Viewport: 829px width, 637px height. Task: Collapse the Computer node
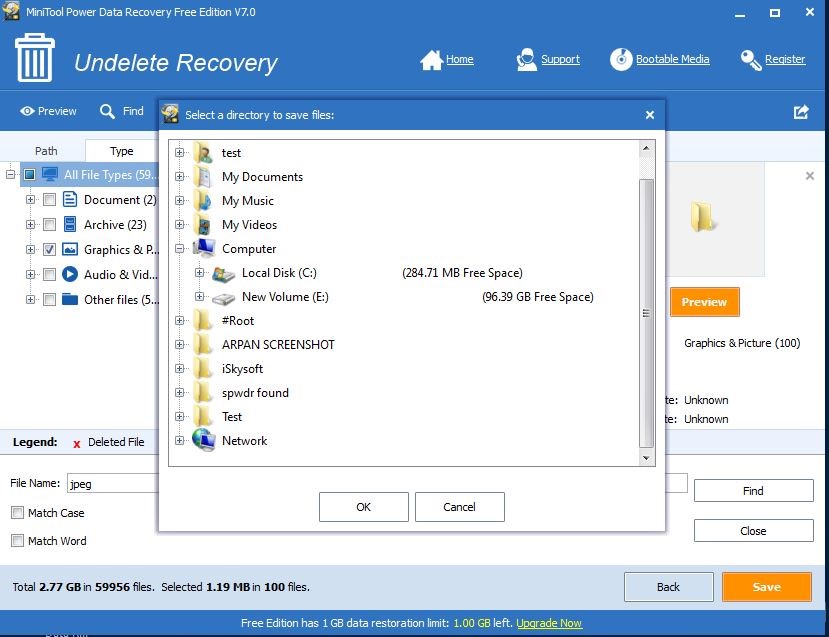tap(180, 248)
